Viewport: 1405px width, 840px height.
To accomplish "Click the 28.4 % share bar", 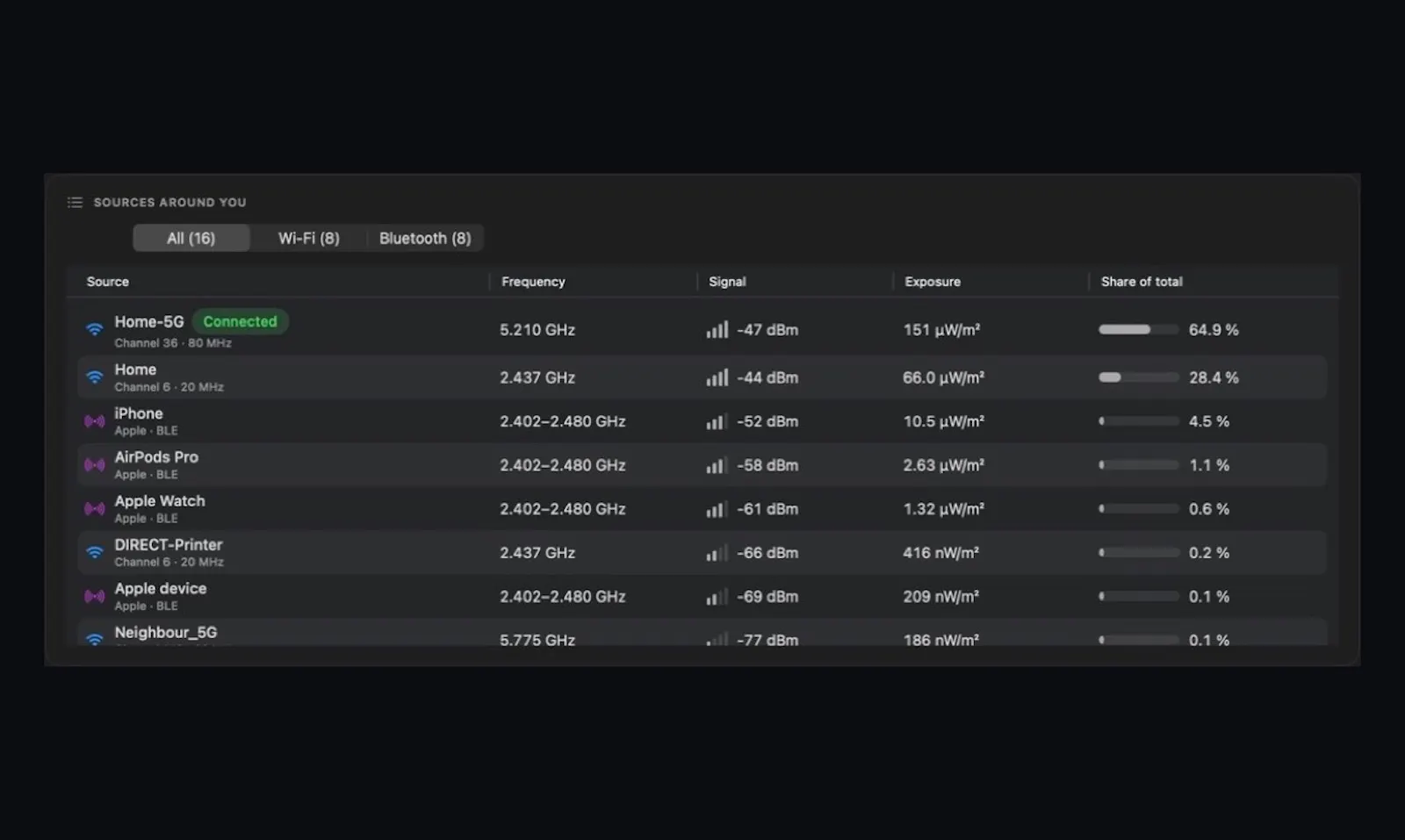I will point(1138,377).
